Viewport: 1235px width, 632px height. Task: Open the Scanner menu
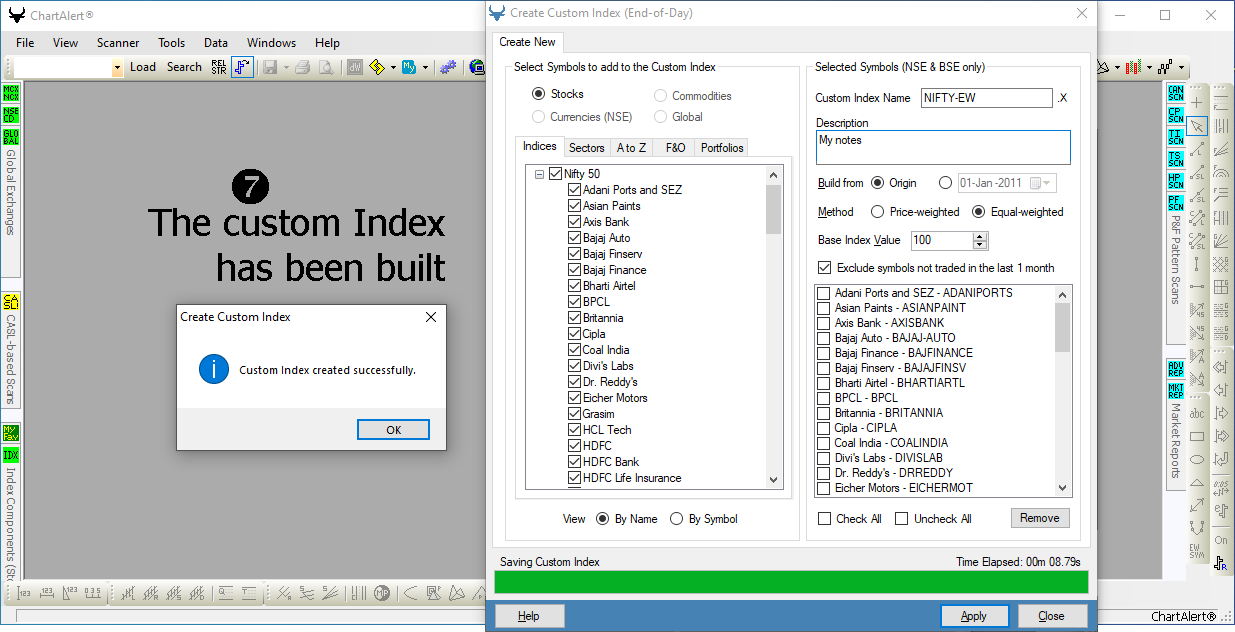pos(118,43)
